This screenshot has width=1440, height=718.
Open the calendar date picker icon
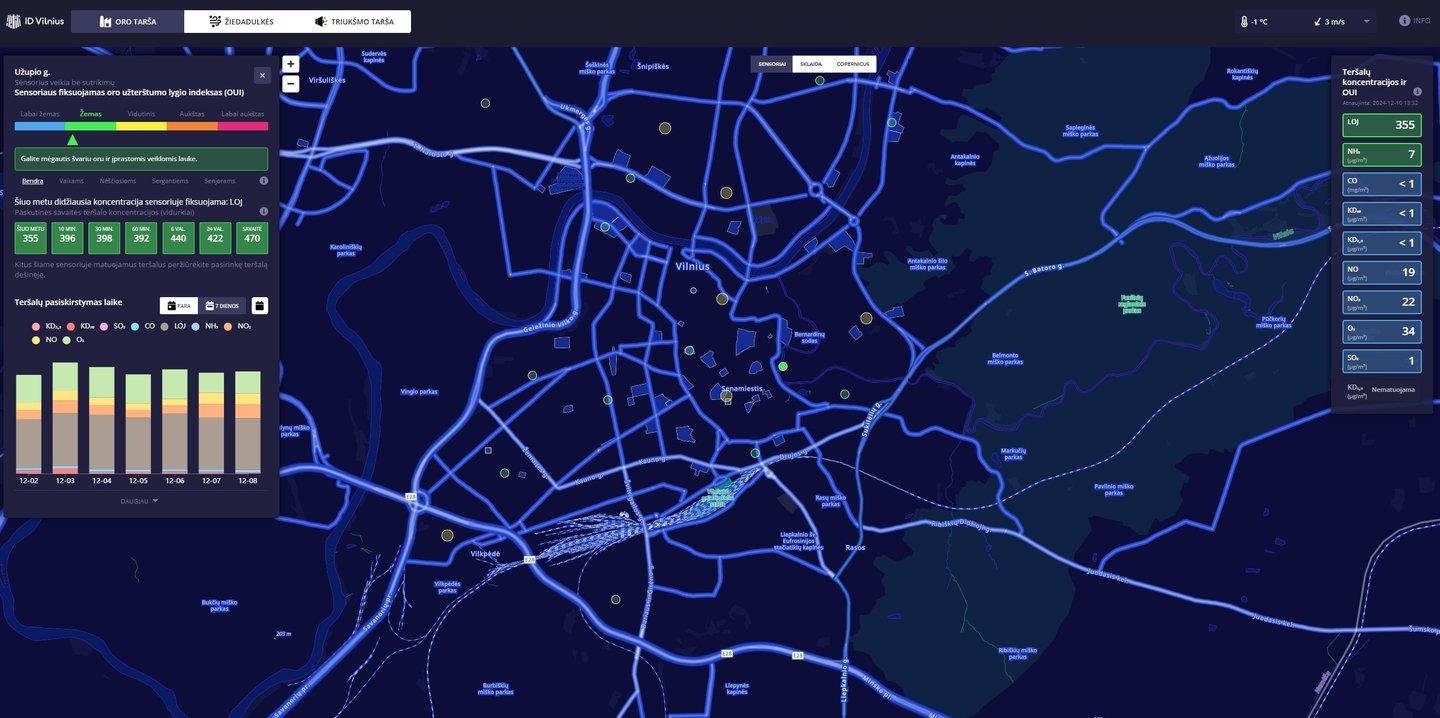click(x=260, y=306)
